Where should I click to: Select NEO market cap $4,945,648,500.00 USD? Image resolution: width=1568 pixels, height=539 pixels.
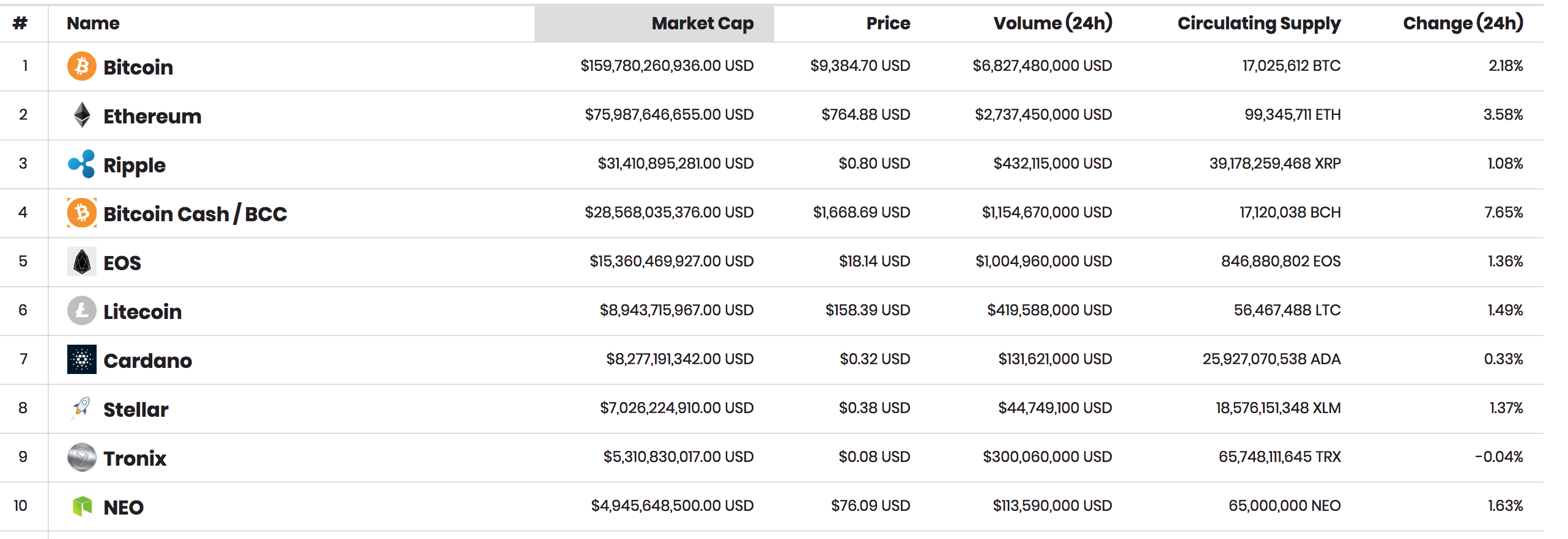[672, 505]
